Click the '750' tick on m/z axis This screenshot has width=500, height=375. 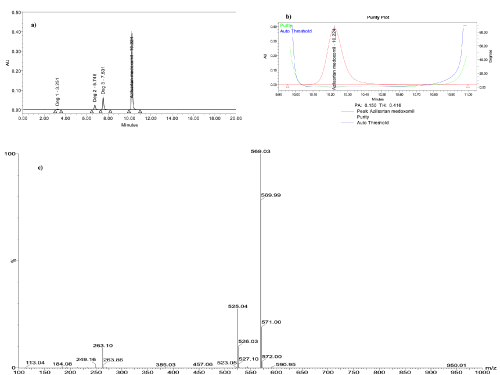354,372
